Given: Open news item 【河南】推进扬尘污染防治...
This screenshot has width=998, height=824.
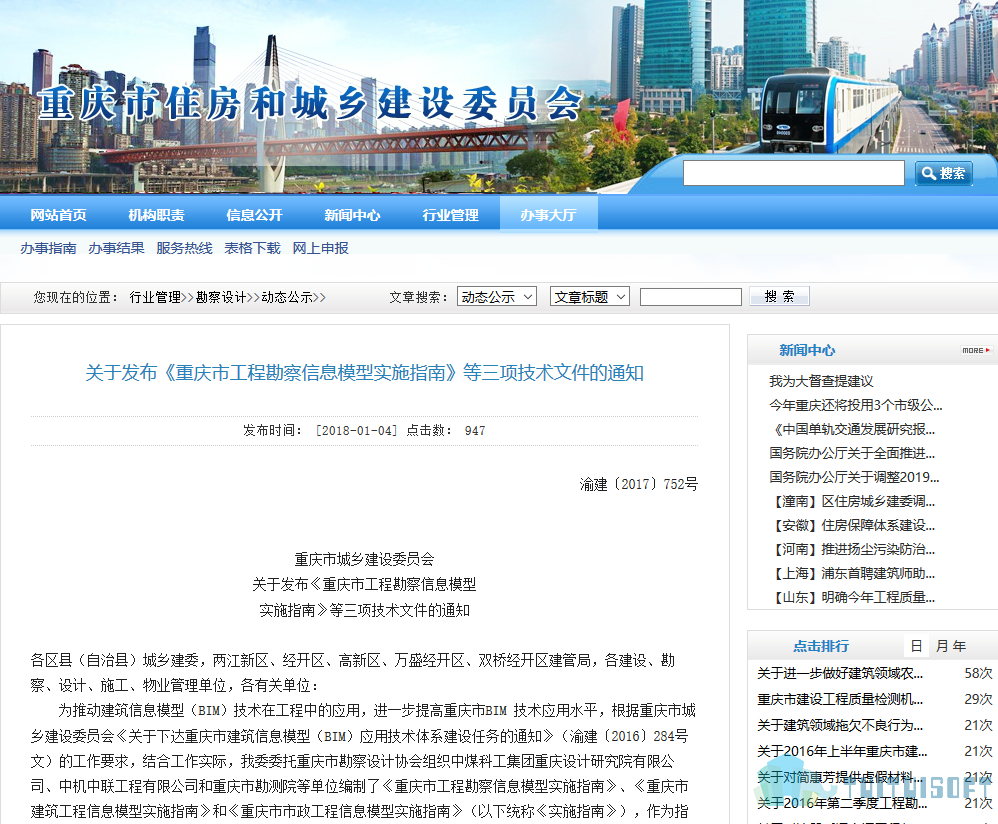Looking at the screenshot, I should (x=852, y=549).
